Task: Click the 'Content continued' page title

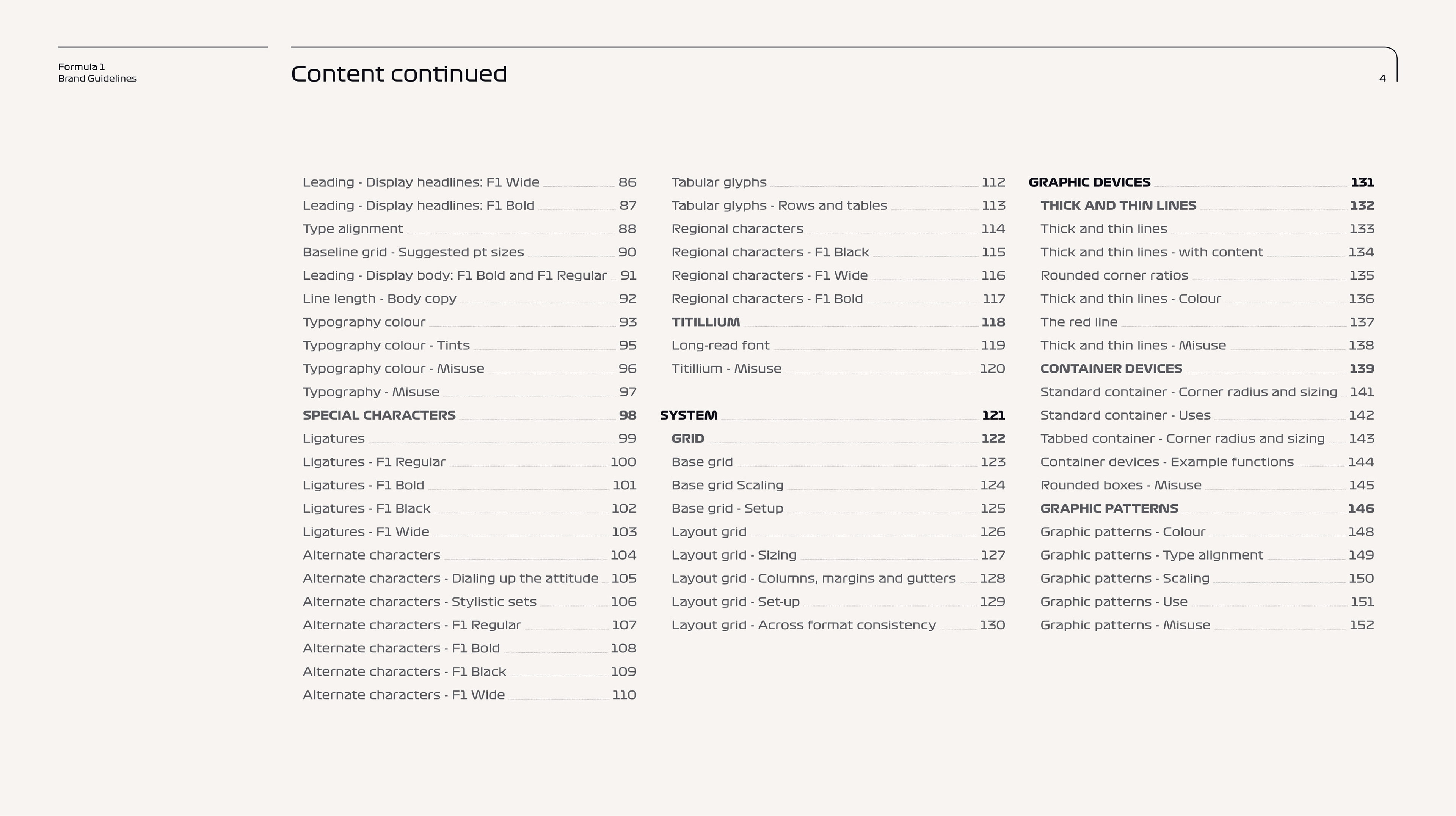Action: coord(399,74)
